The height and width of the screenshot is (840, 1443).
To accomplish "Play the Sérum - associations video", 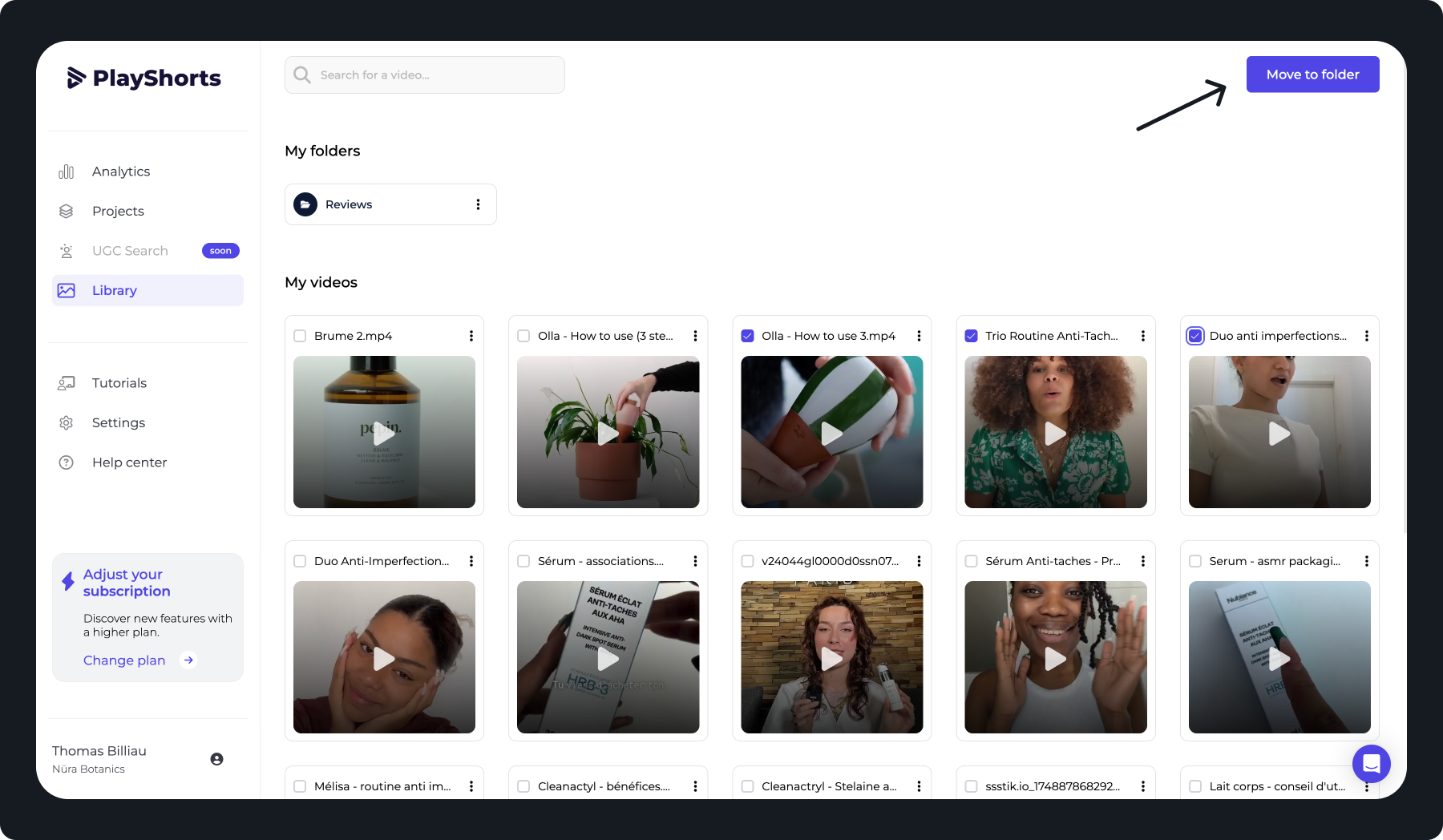I will tap(608, 659).
